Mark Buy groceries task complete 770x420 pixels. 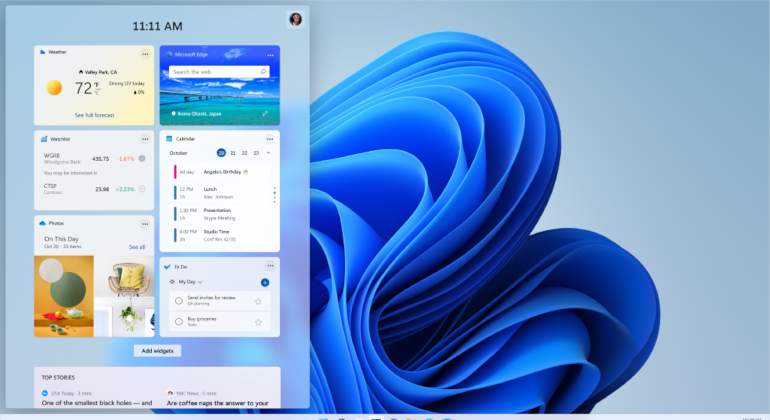tap(179, 322)
